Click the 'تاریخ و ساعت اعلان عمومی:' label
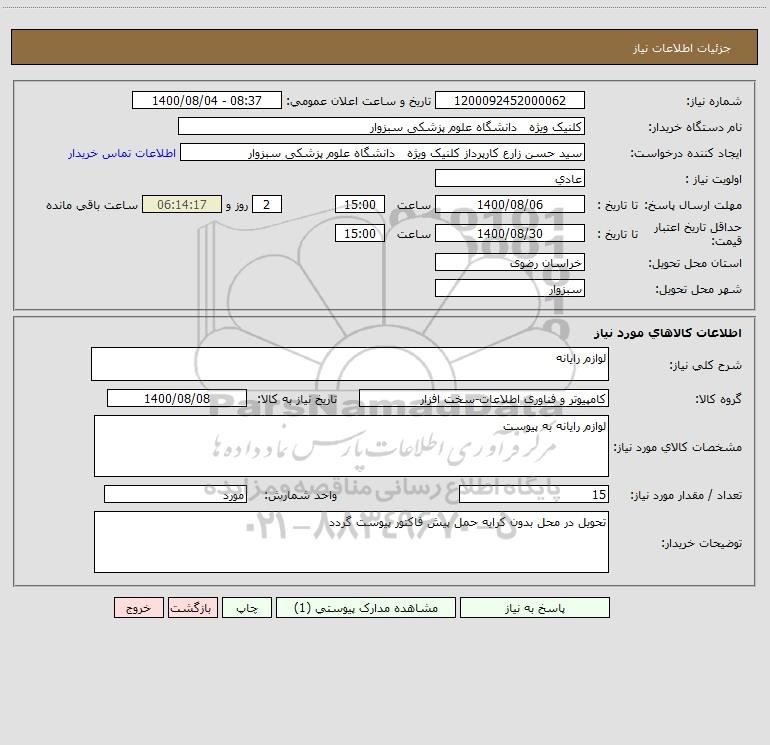Image resolution: width=770 pixels, height=745 pixels. [x=359, y=101]
